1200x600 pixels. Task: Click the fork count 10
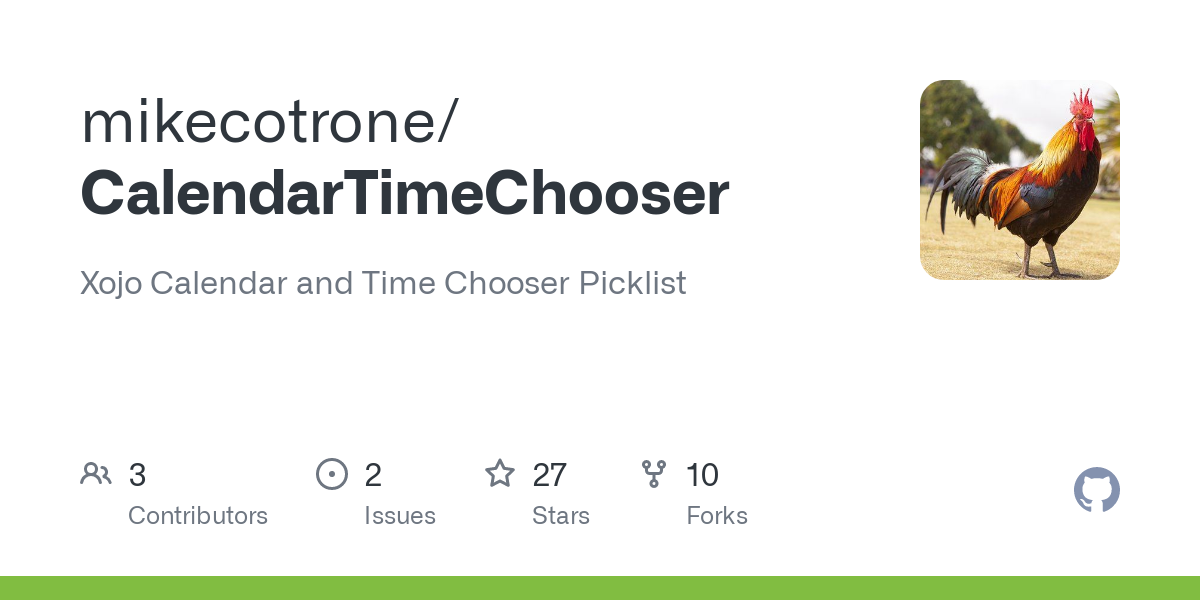click(702, 475)
